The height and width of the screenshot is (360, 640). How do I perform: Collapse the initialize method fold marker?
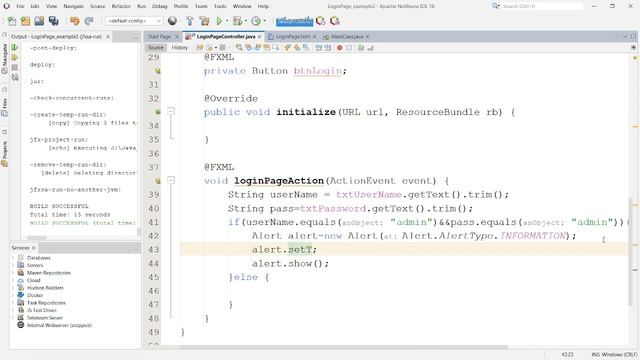click(x=171, y=111)
